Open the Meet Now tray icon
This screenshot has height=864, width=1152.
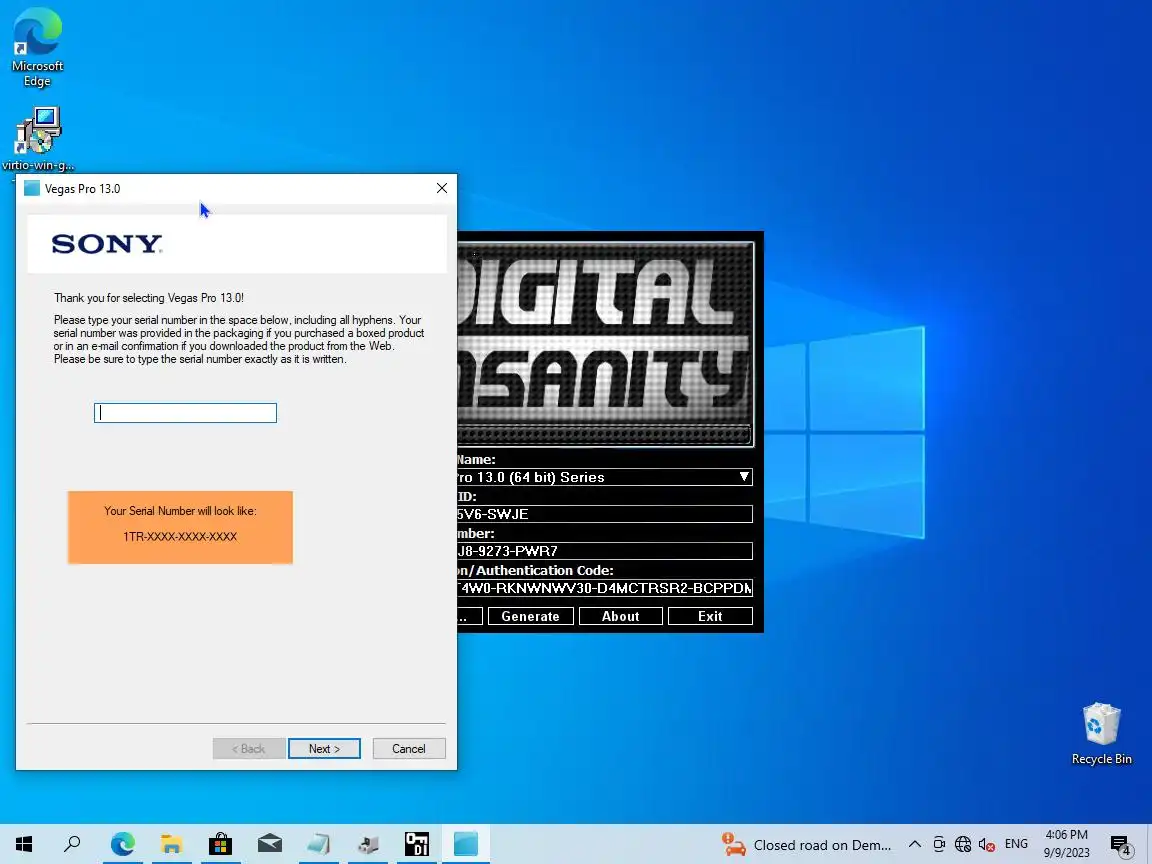point(939,844)
